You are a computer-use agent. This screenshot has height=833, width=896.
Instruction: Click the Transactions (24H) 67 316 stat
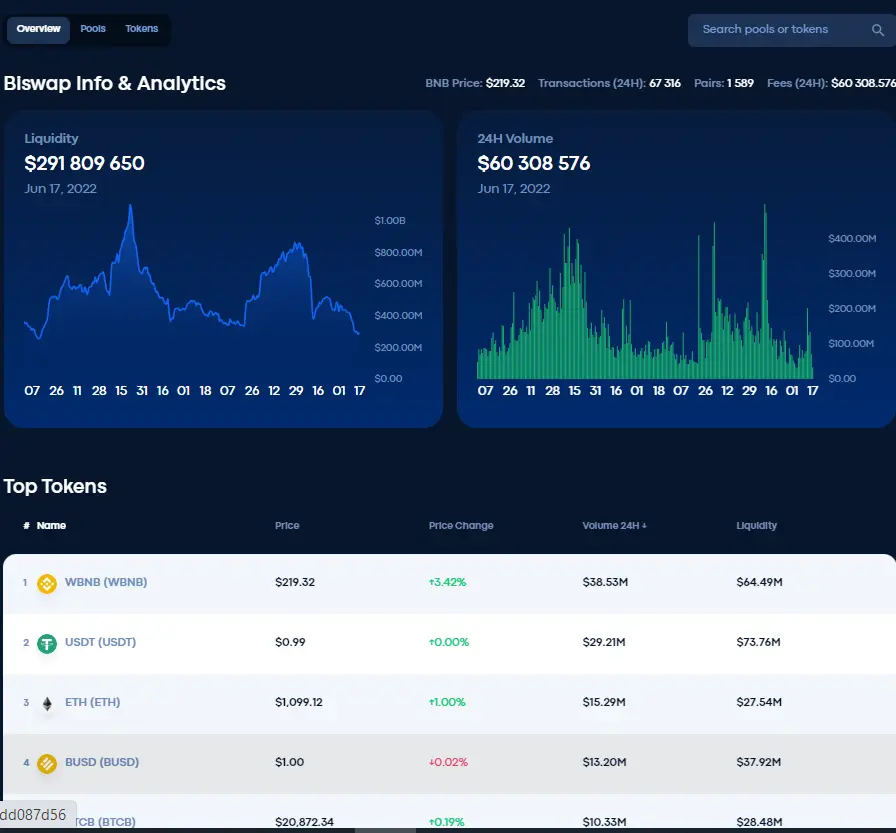click(x=609, y=83)
